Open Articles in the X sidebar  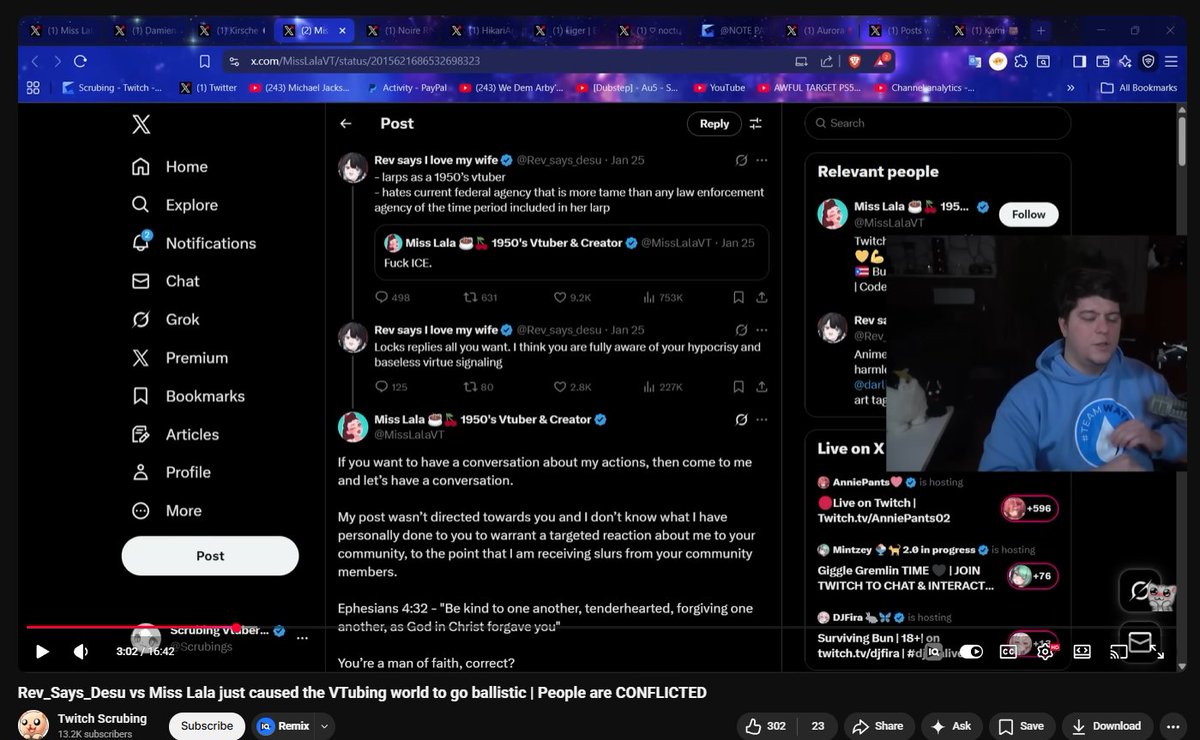[175, 435]
